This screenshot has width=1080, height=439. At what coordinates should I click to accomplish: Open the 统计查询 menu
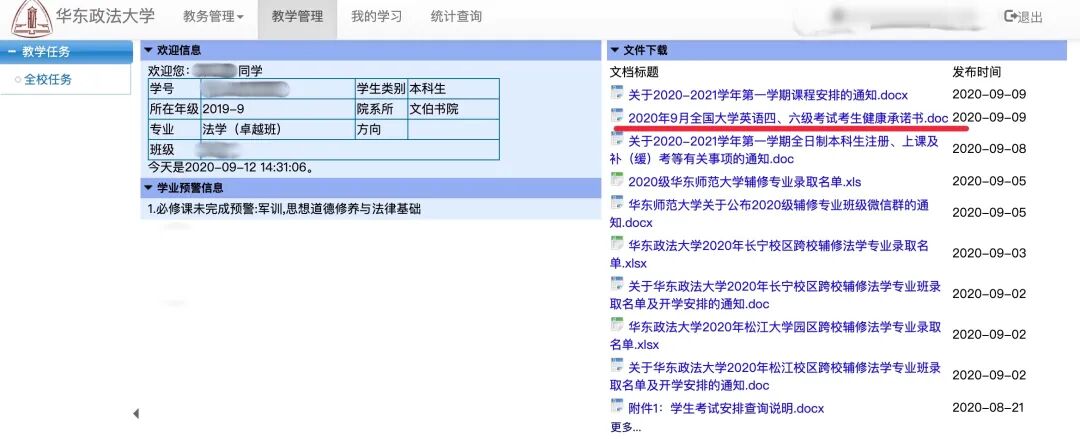(456, 17)
